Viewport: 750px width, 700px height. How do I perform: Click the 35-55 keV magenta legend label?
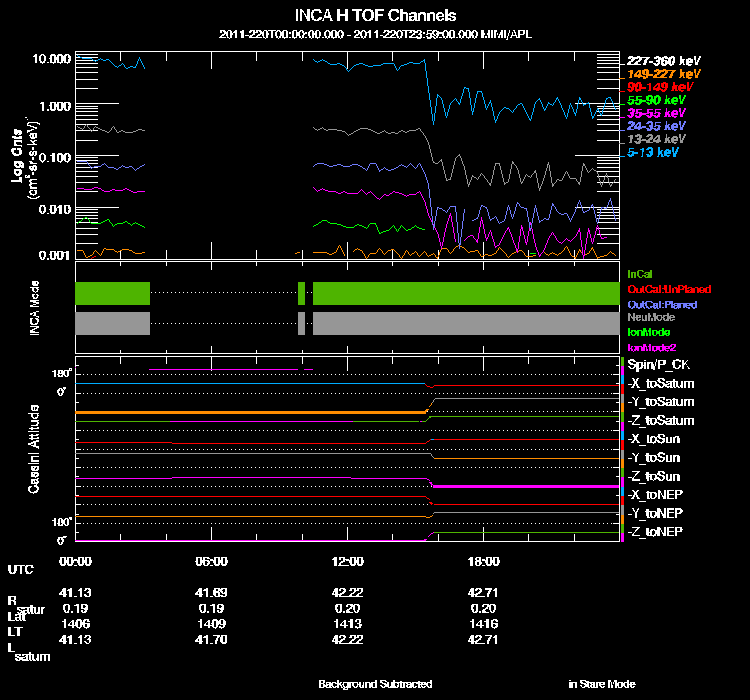coord(656,114)
